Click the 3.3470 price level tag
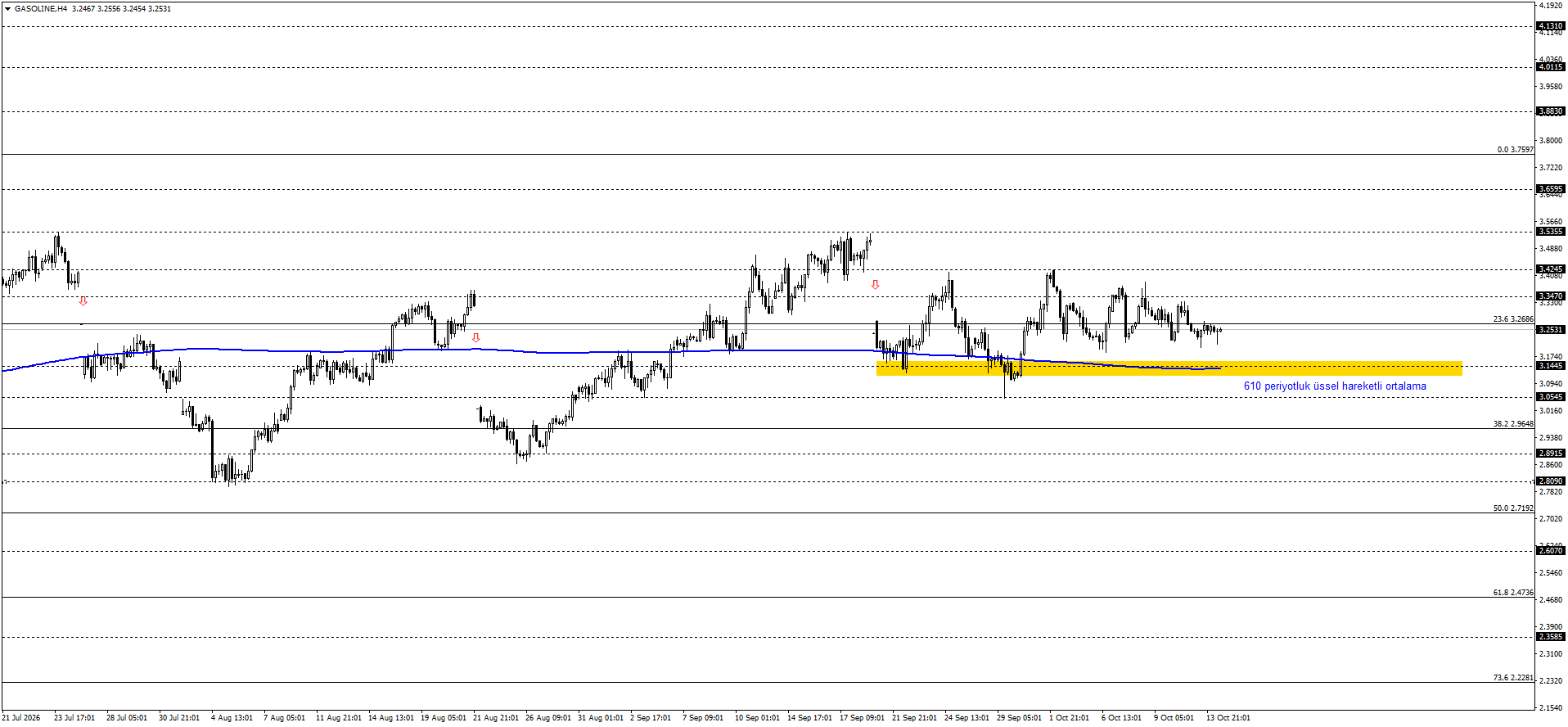Viewport: 1568px width, 727px height. 1551,296
